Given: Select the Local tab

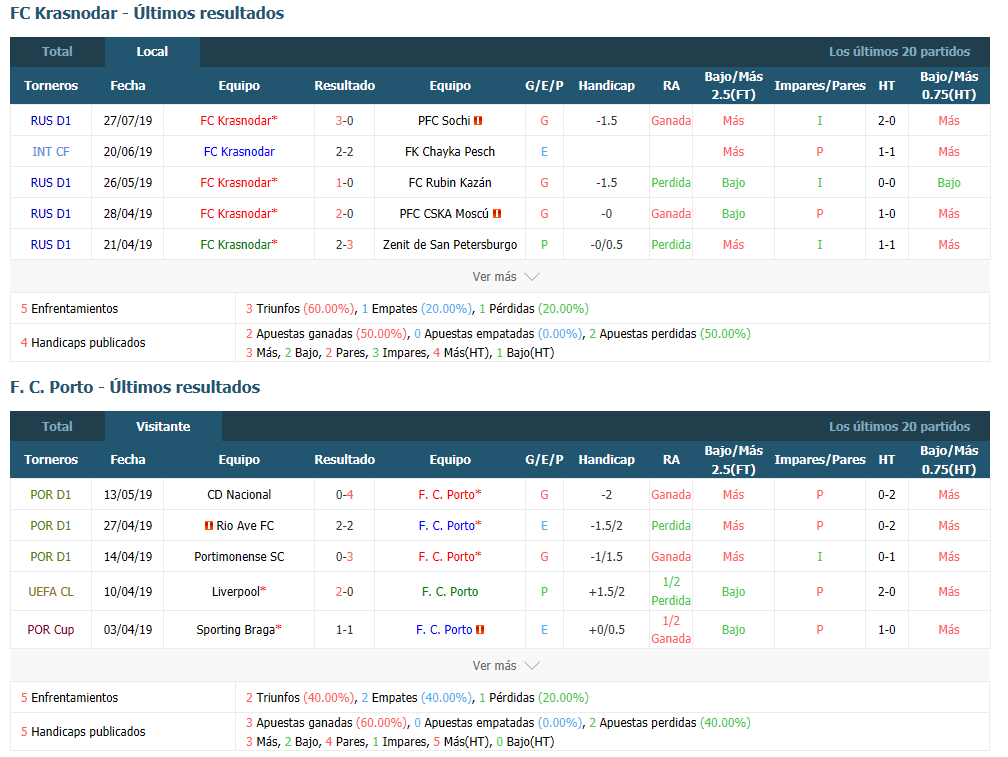Looking at the screenshot, I should point(152,52).
